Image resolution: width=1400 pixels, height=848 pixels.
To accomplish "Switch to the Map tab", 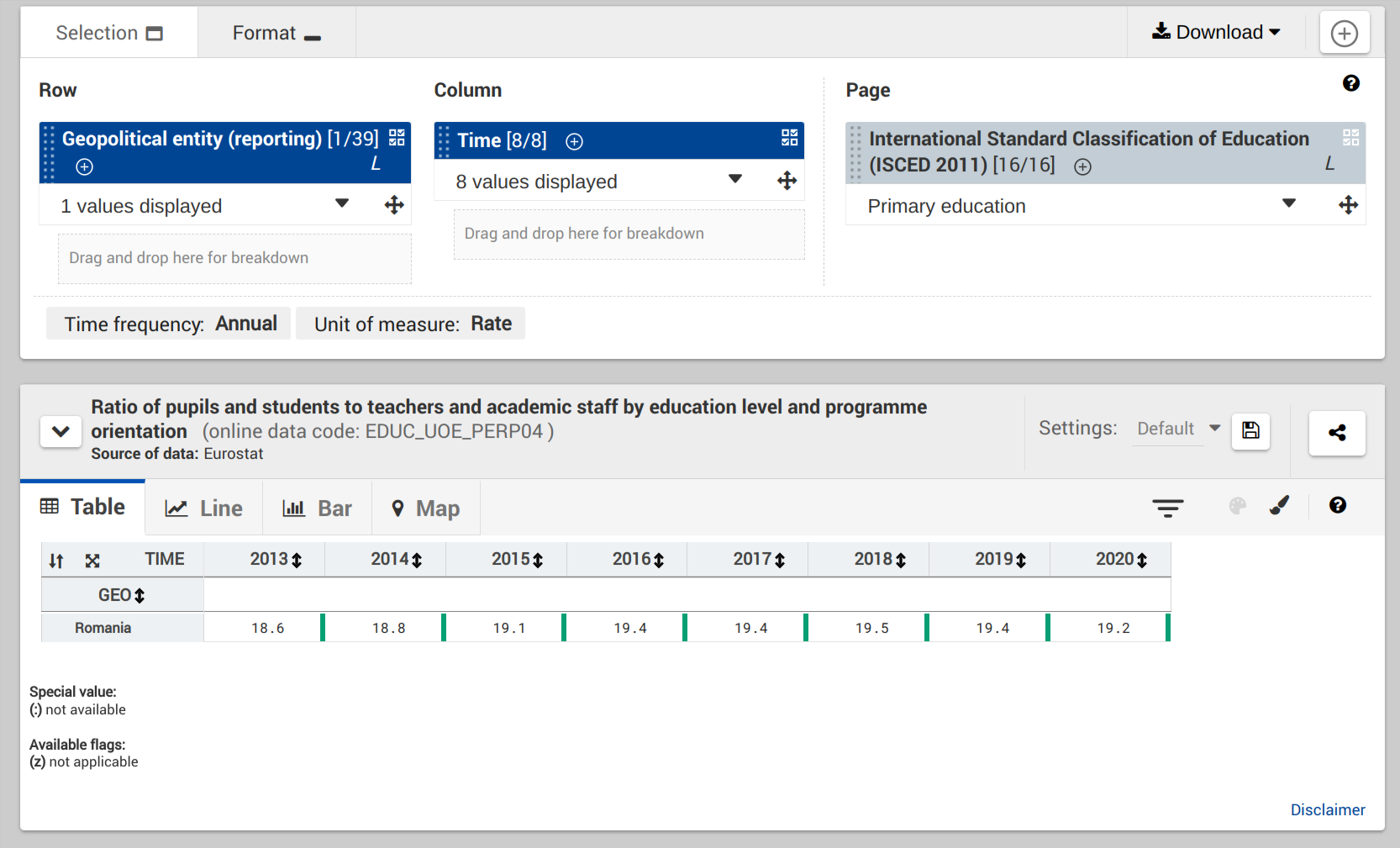I will (x=426, y=508).
